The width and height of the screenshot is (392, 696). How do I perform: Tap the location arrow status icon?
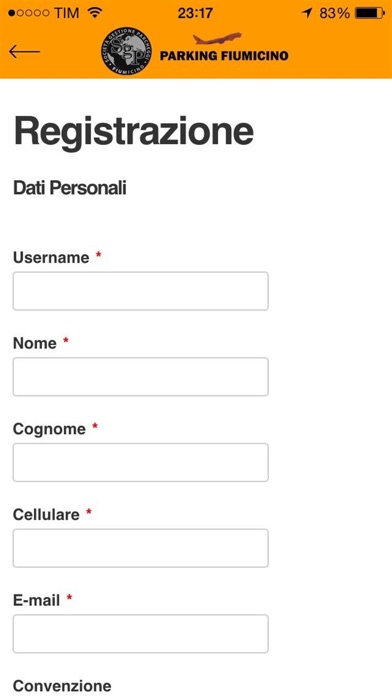tap(307, 13)
